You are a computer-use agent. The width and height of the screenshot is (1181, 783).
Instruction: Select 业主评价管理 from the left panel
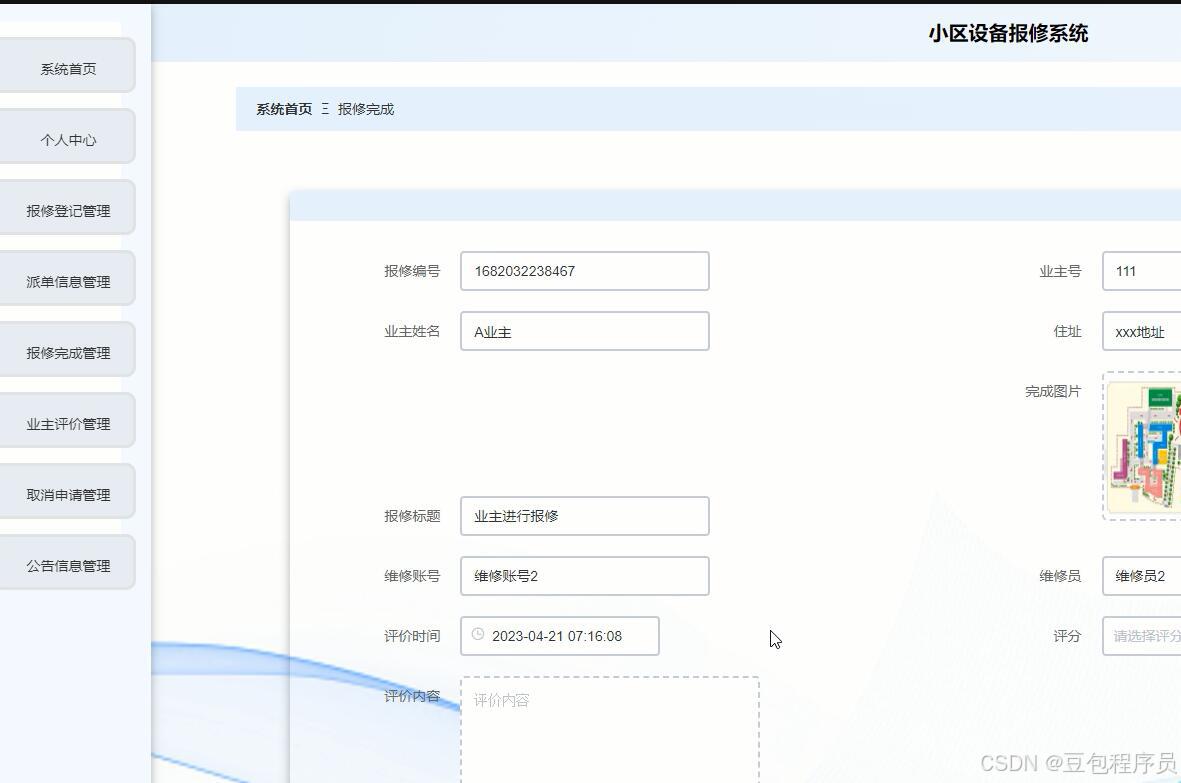click(x=67, y=420)
